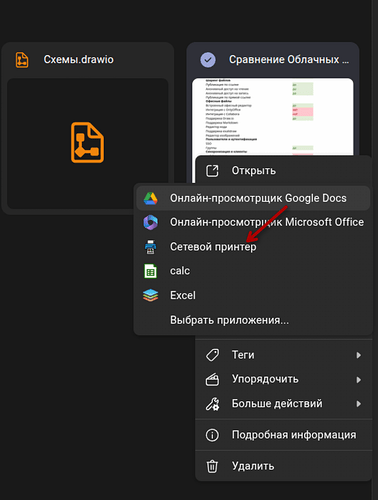Open file with Excel
Viewport: 378px width, 500px height.
coord(253,295)
